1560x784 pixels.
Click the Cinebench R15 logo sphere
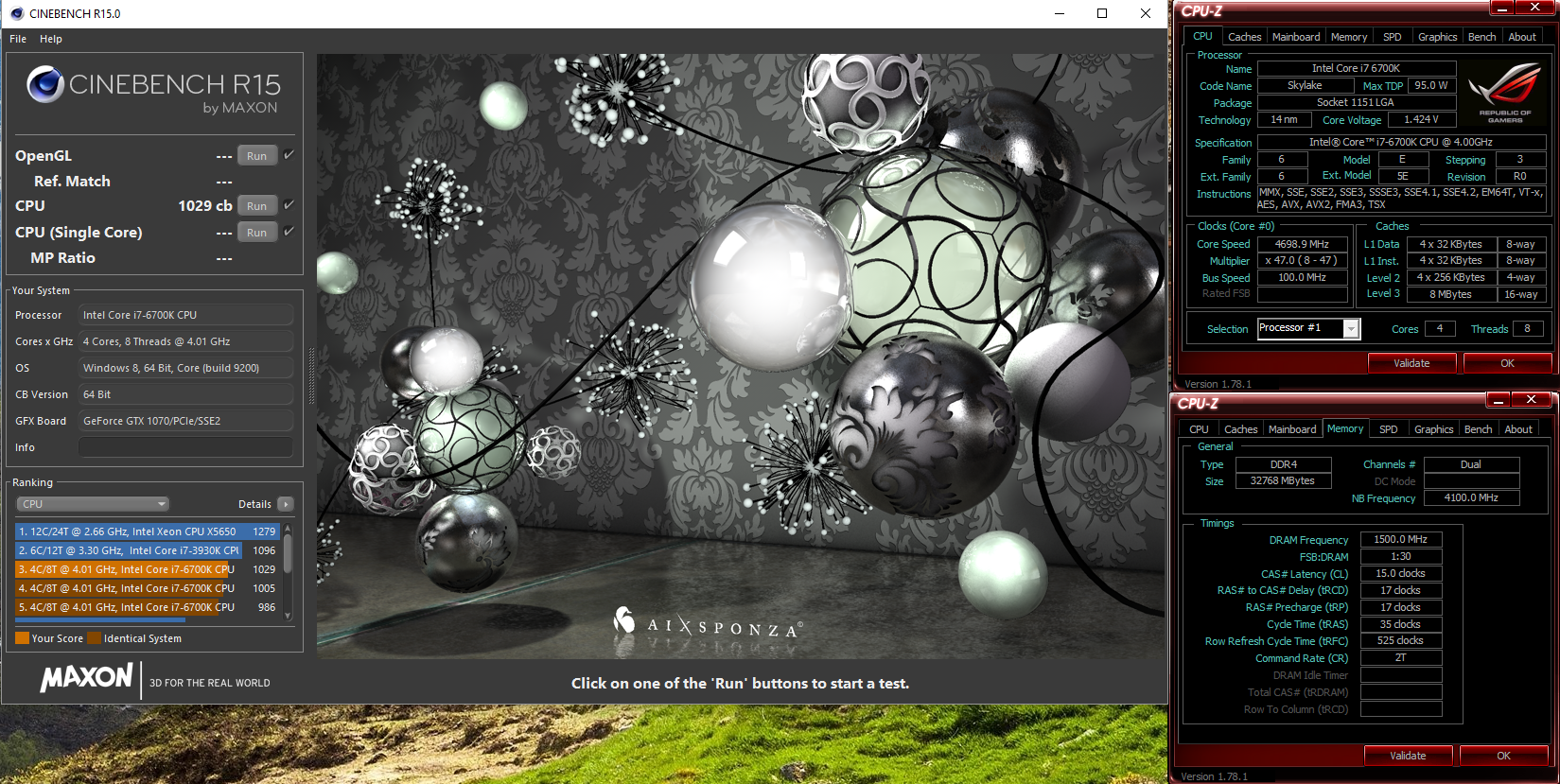pos(44,84)
